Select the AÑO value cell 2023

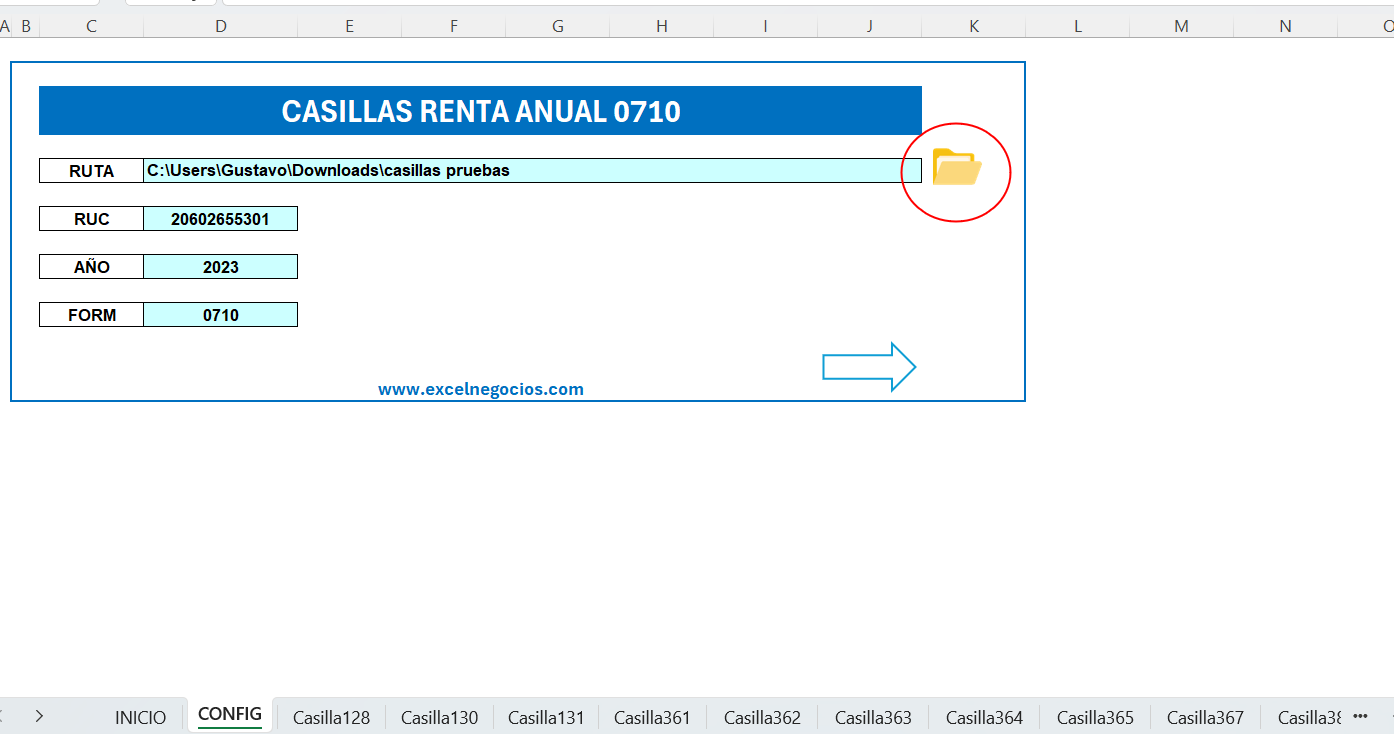click(x=221, y=267)
